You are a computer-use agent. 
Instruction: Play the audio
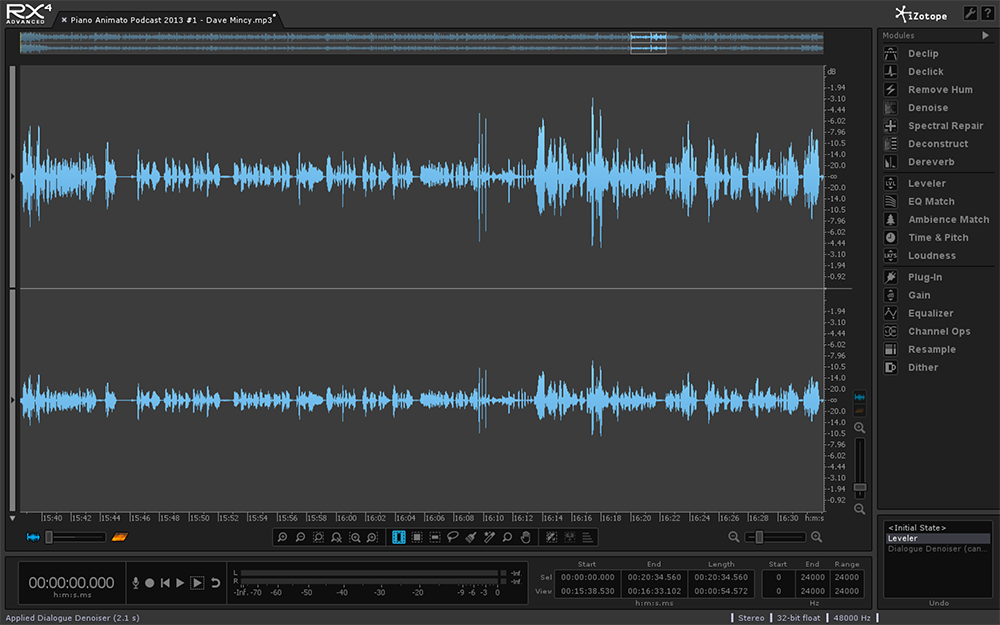(180, 583)
